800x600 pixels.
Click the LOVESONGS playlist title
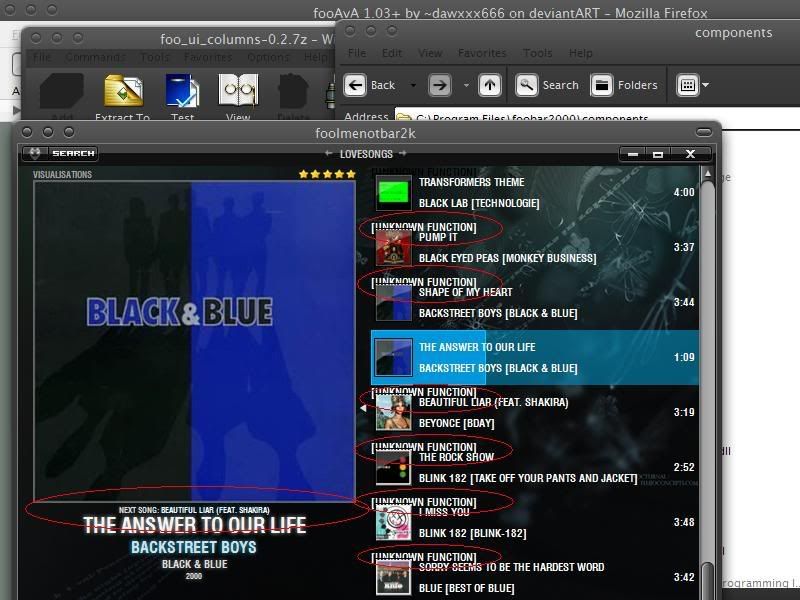[366, 154]
